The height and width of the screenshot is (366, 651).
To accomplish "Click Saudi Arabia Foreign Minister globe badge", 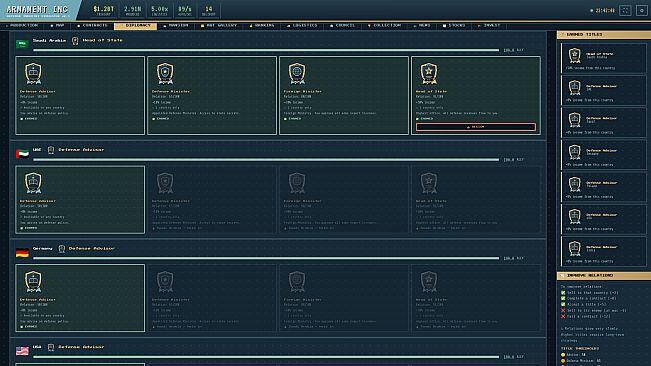I will coord(297,73).
